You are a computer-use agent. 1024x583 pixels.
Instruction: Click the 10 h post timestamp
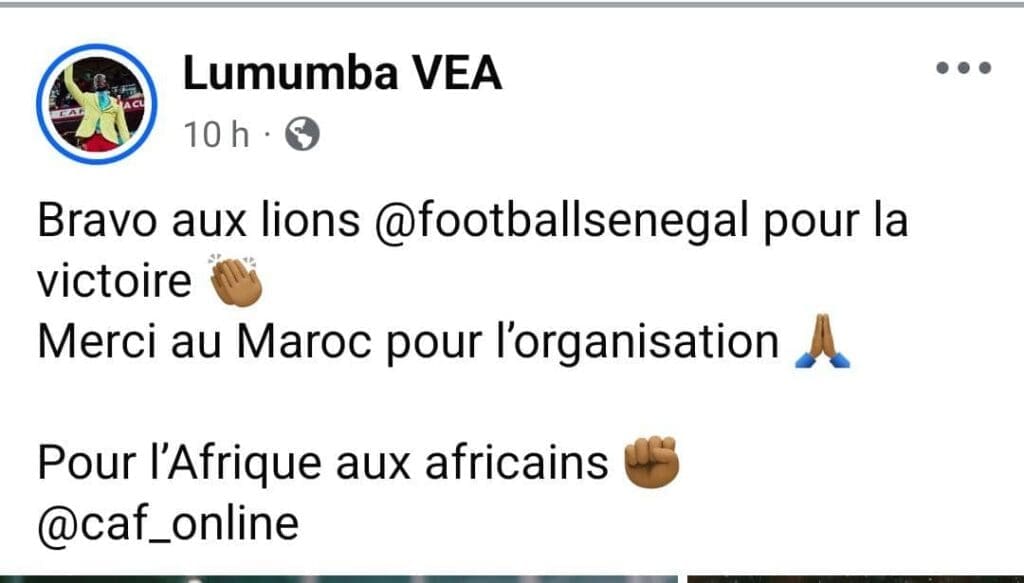[216, 134]
